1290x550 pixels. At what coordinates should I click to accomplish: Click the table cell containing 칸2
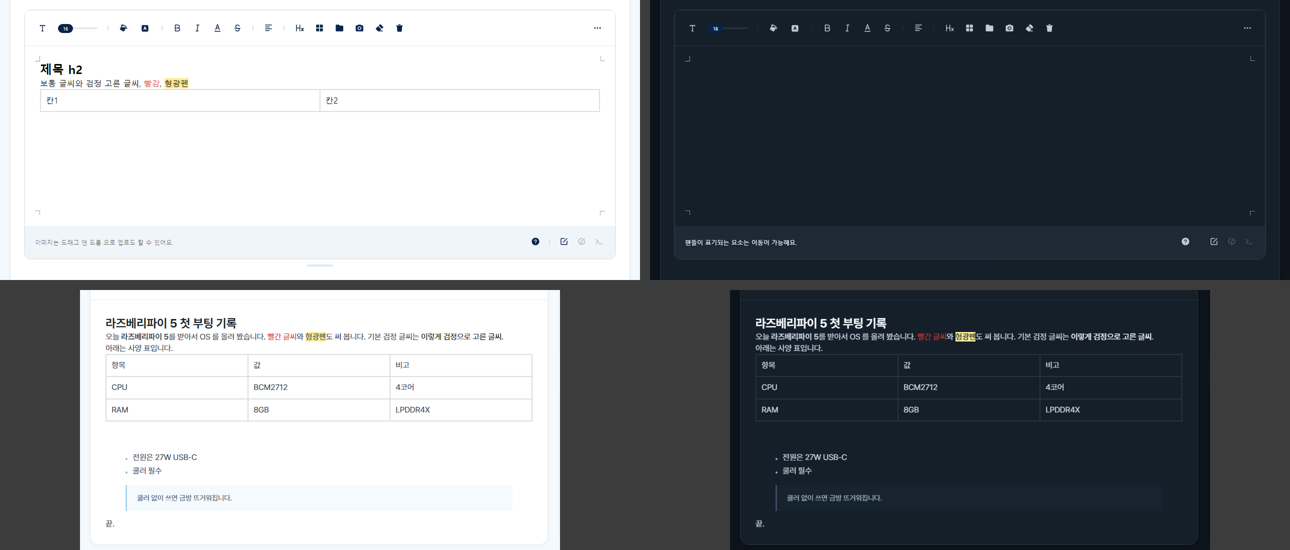click(460, 100)
